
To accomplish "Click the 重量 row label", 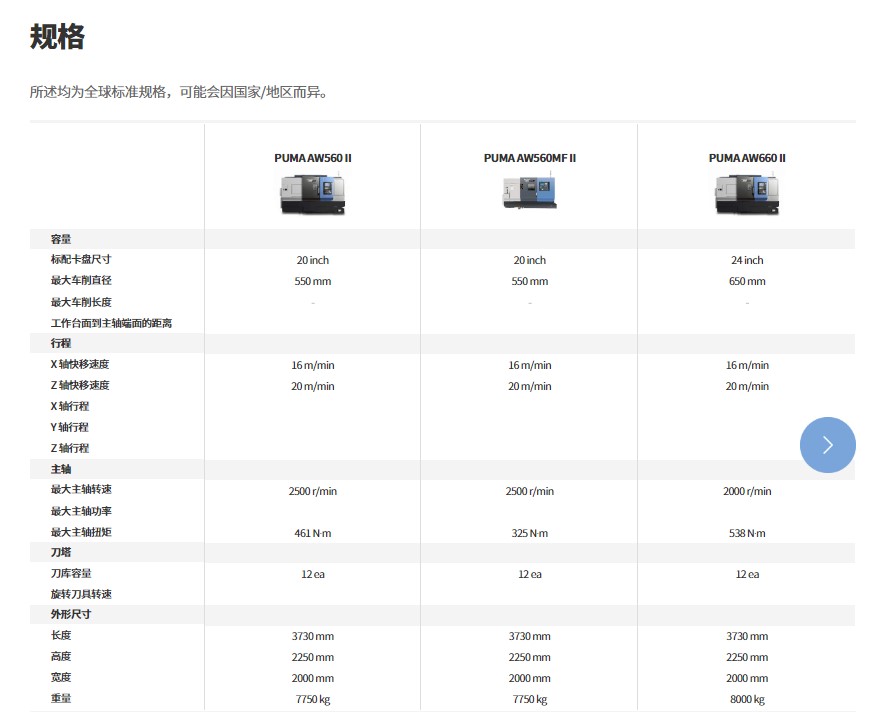I will pos(61,699).
